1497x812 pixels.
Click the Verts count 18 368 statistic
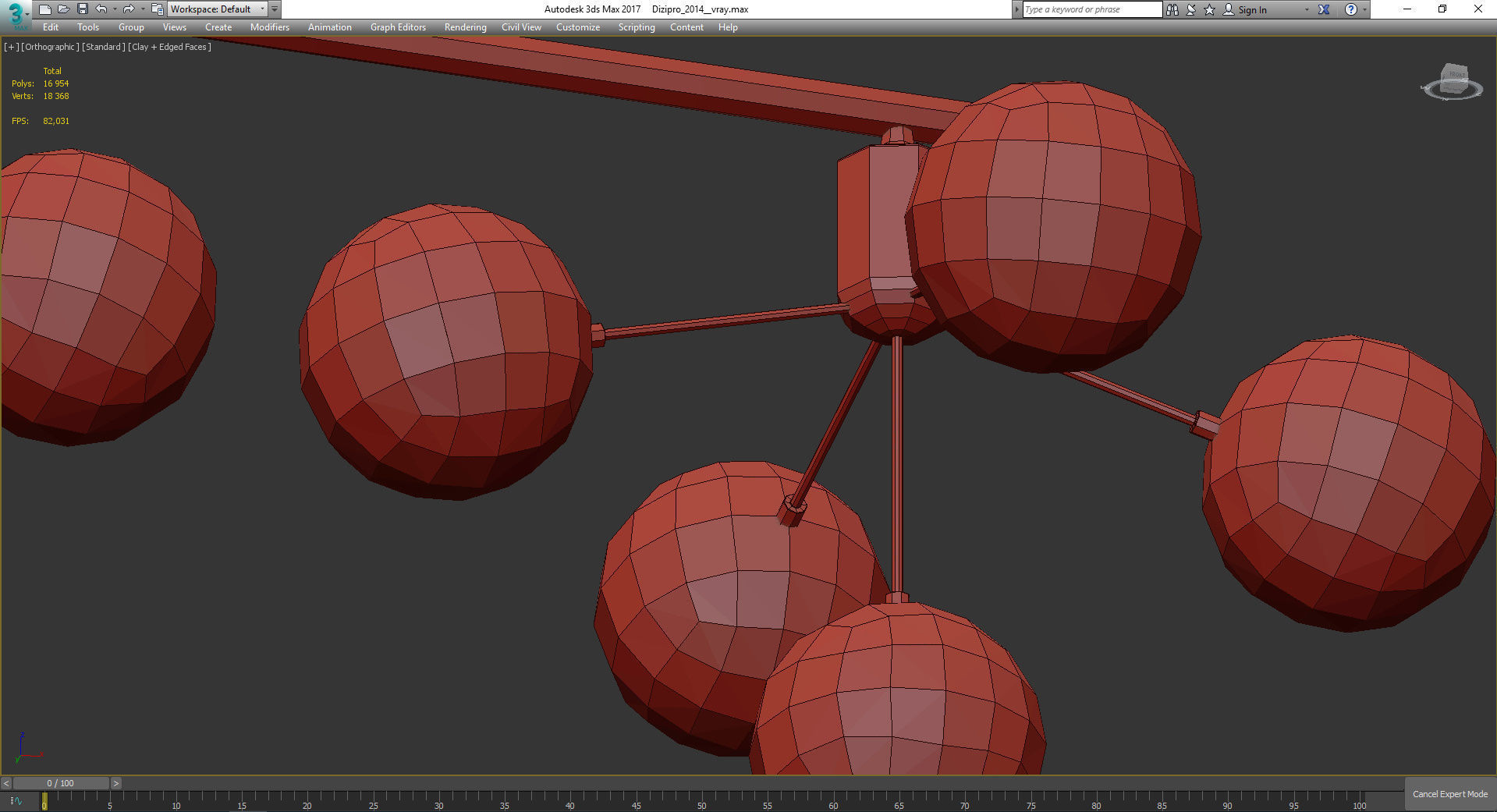pyautogui.click(x=56, y=96)
